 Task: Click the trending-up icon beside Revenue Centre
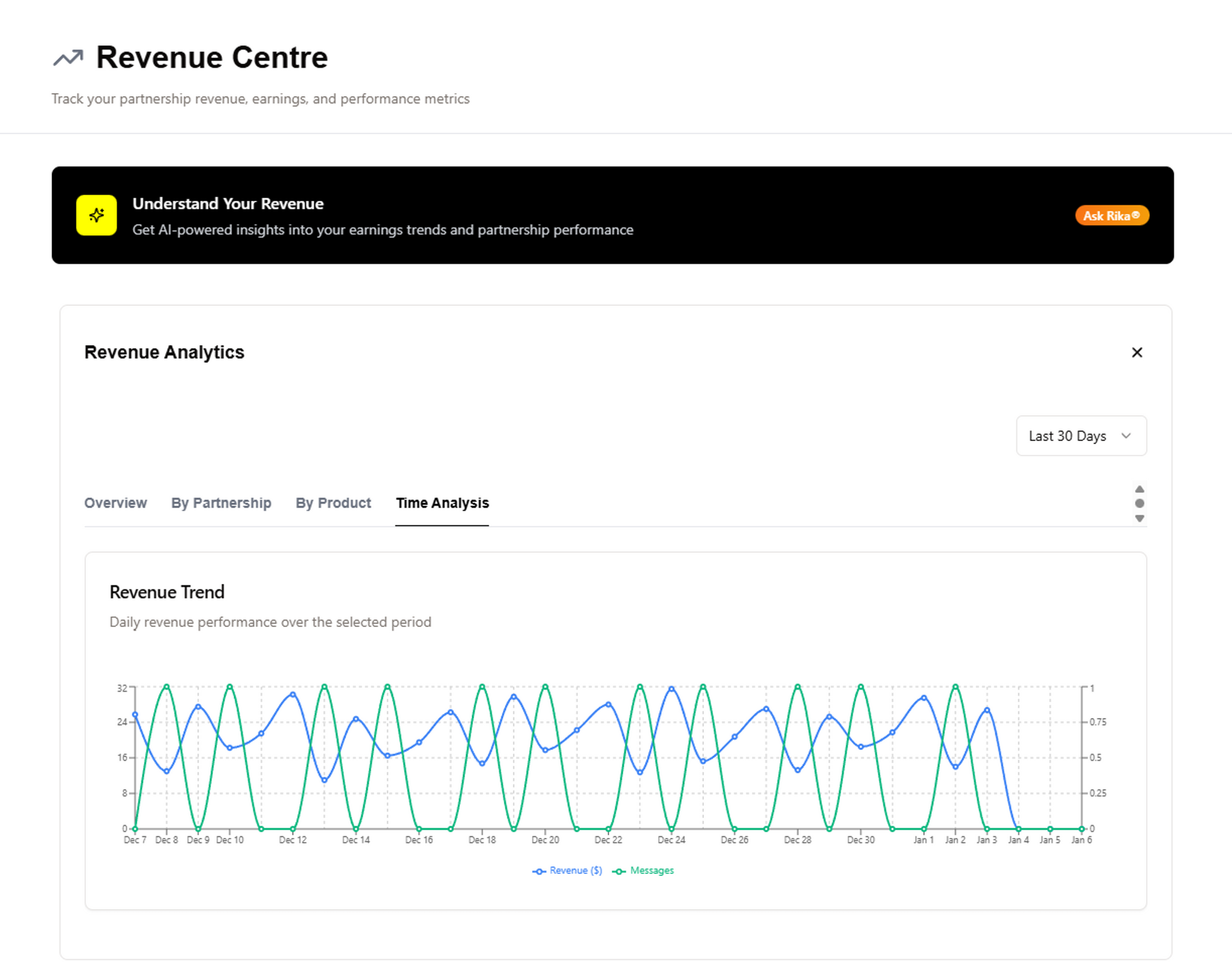click(x=68, y=58)
